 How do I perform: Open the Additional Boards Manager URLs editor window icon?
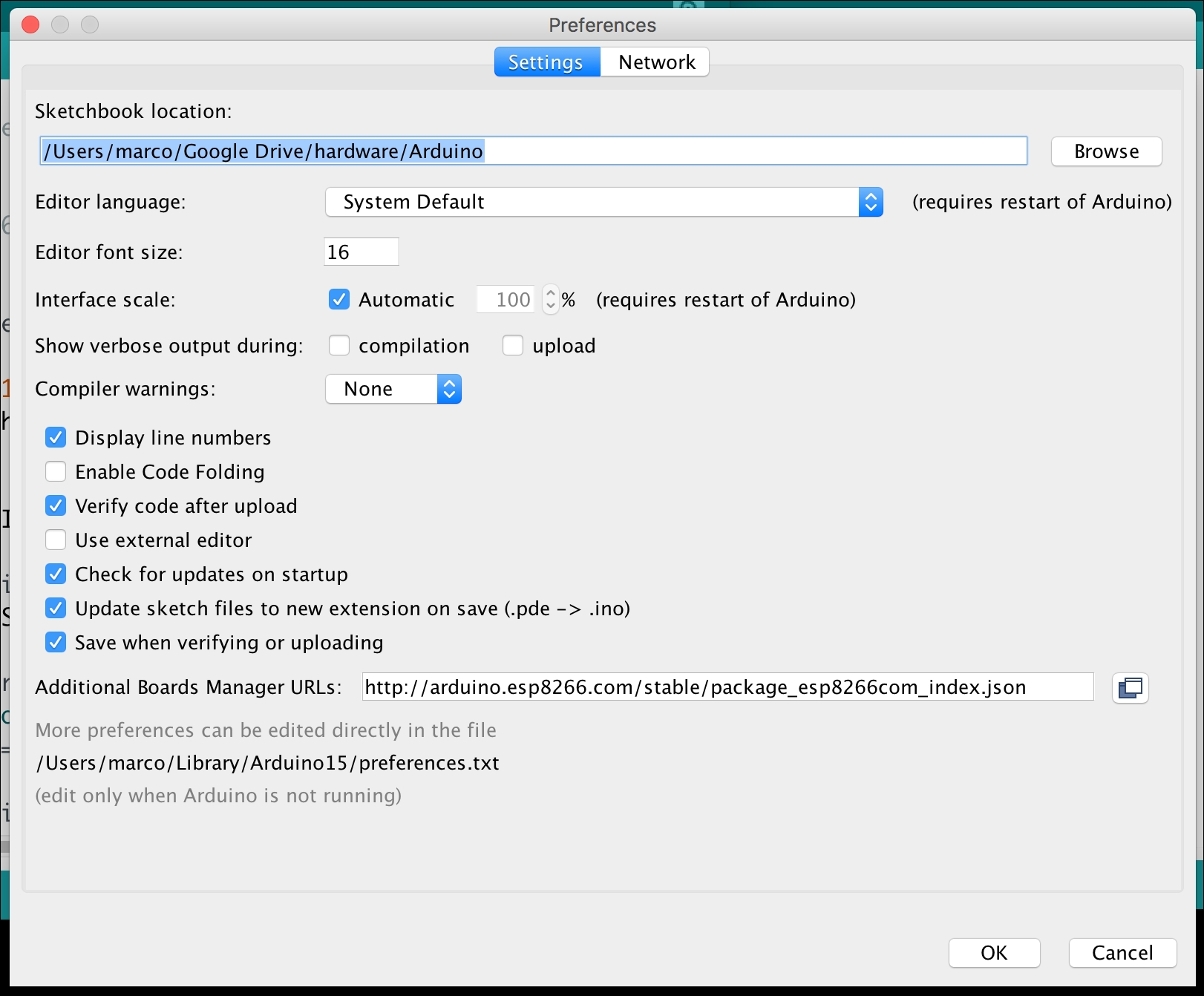(x=1130, y=687)
